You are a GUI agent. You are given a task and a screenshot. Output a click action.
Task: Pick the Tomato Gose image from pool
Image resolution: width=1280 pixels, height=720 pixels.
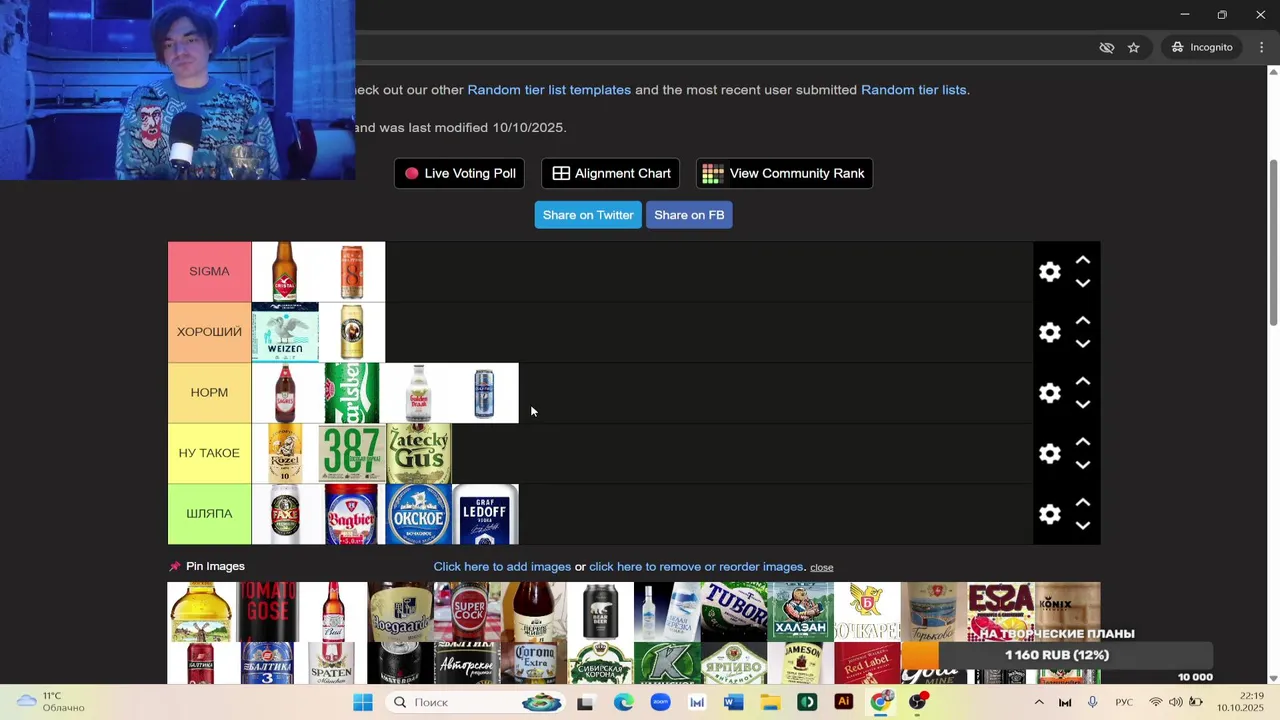tap(268, 612)
